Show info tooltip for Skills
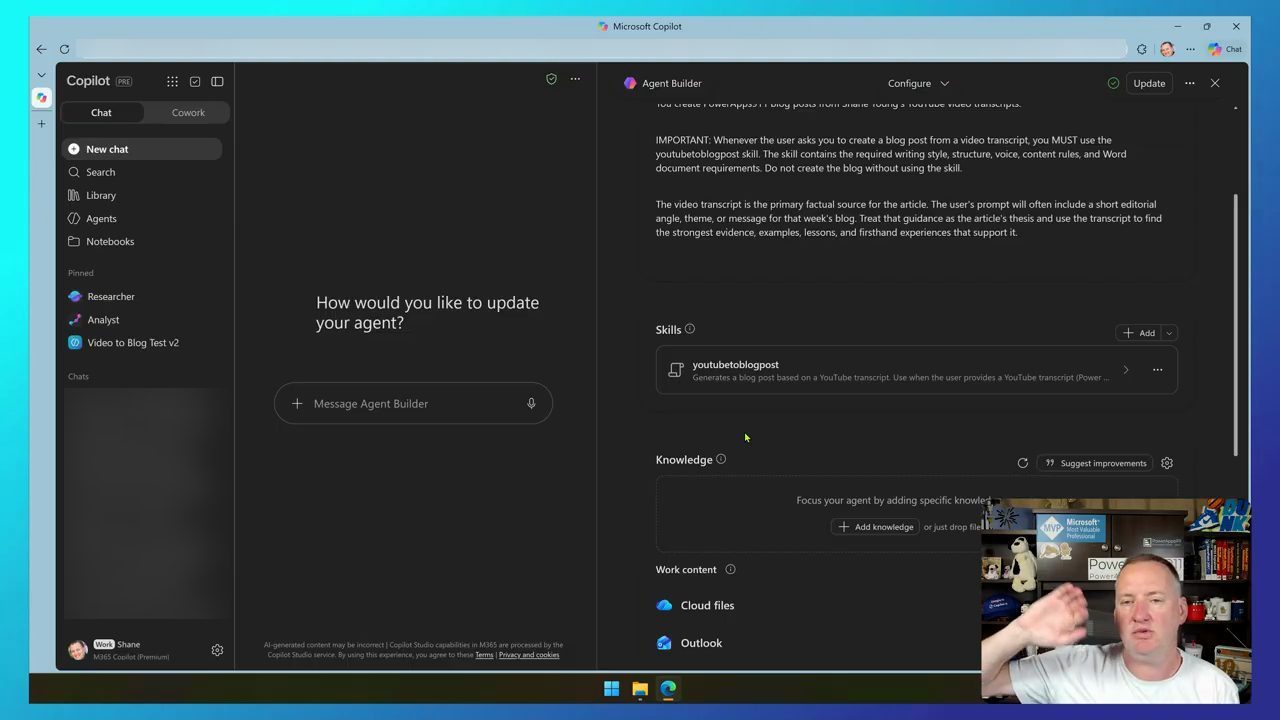Screen dimensions: 1280x720 click(x=690, y=329)
